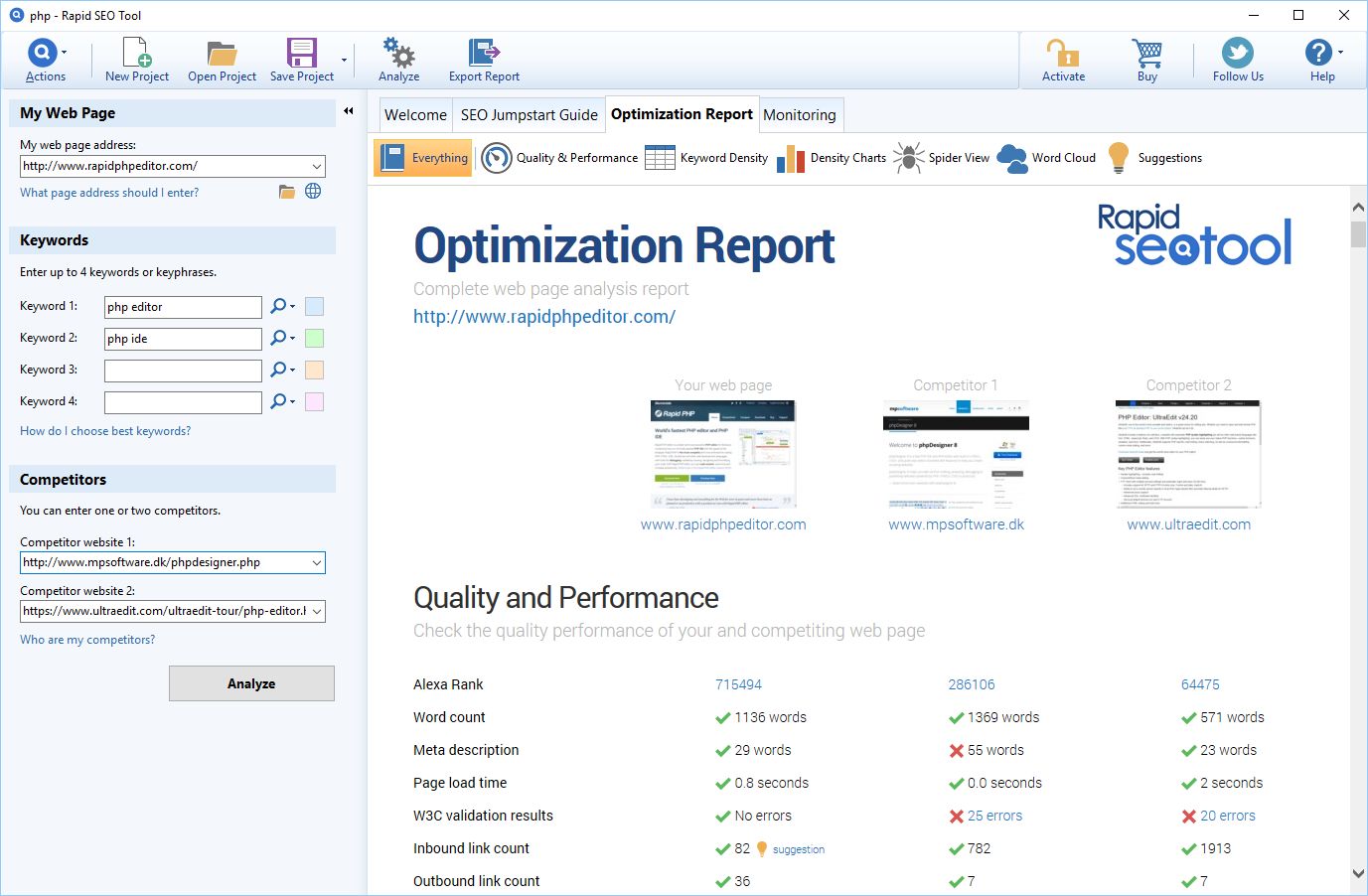Open the Spider View
This screenshot has width=1368, height=896.
click(941, 158)
